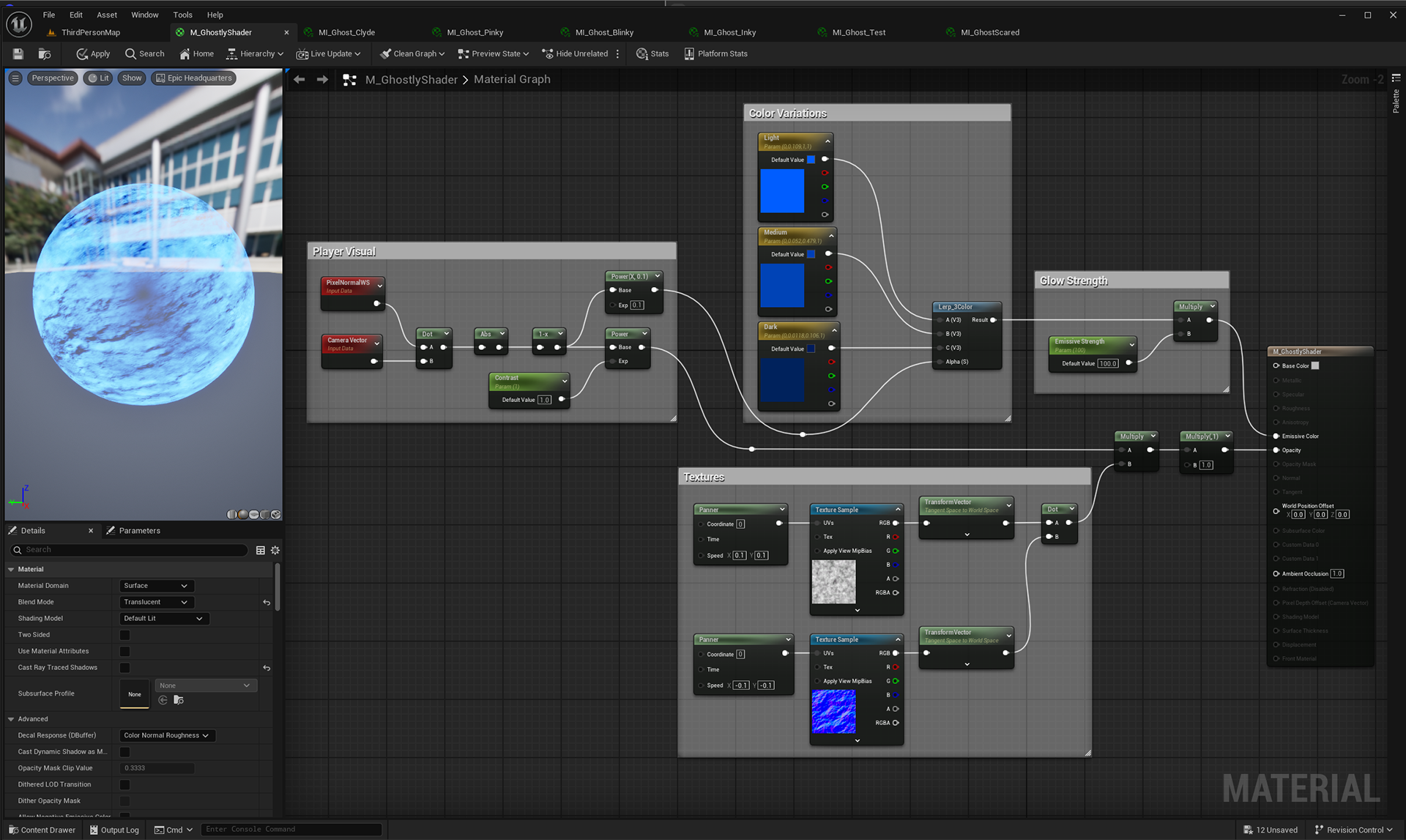Click the Save asset icon
The width and height of the screenshot is (1406, 840).
pyautogui.click(x=18, y=53)
